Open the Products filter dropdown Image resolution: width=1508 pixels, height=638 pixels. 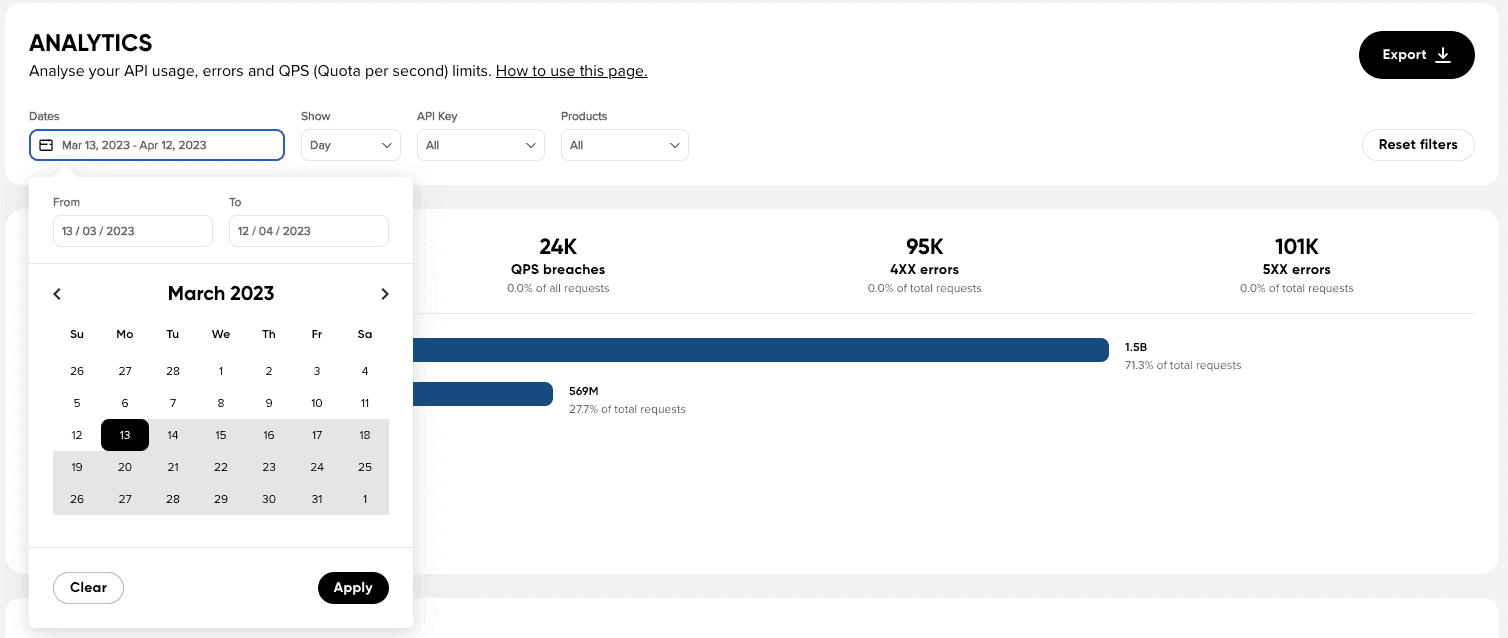624,145
